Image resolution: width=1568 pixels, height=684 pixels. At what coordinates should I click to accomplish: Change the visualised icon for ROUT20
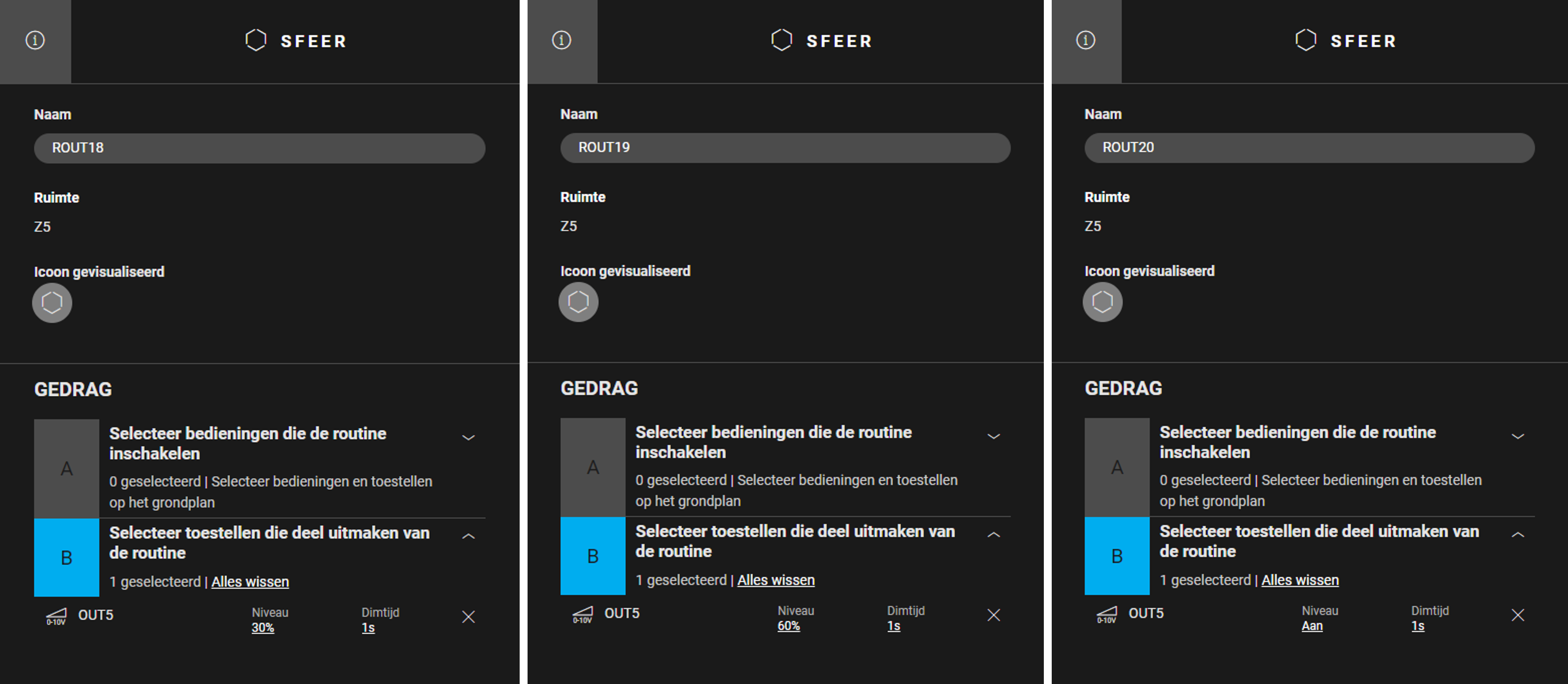(x=1103, y=302)
